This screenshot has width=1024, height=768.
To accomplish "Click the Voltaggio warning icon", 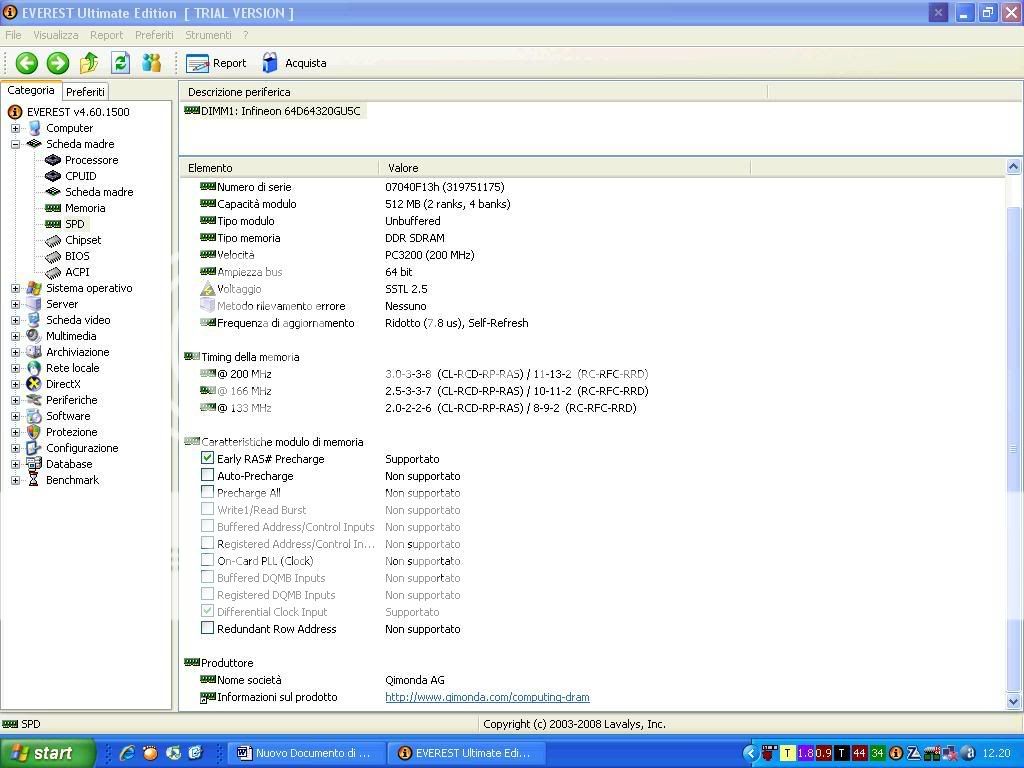I will tap(208, 289).
